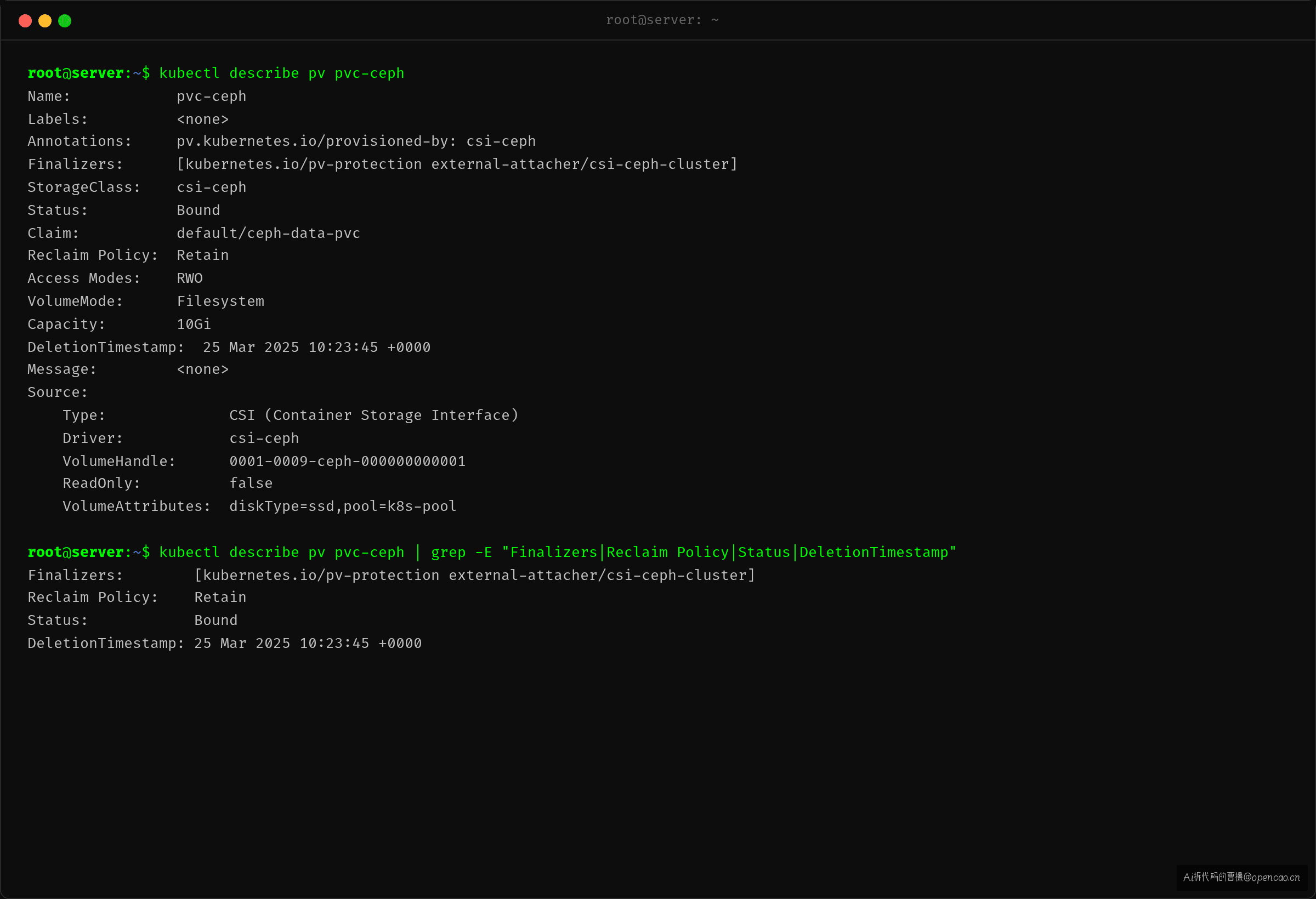Click the provisioned-by annotation value
The width and height of the screenshot is (1316, 899).
coord(356,141)
